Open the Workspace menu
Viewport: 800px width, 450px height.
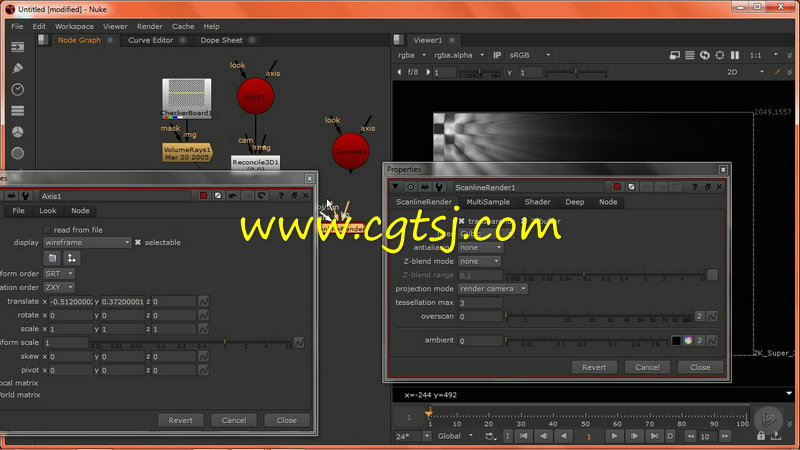coord(74,27)
